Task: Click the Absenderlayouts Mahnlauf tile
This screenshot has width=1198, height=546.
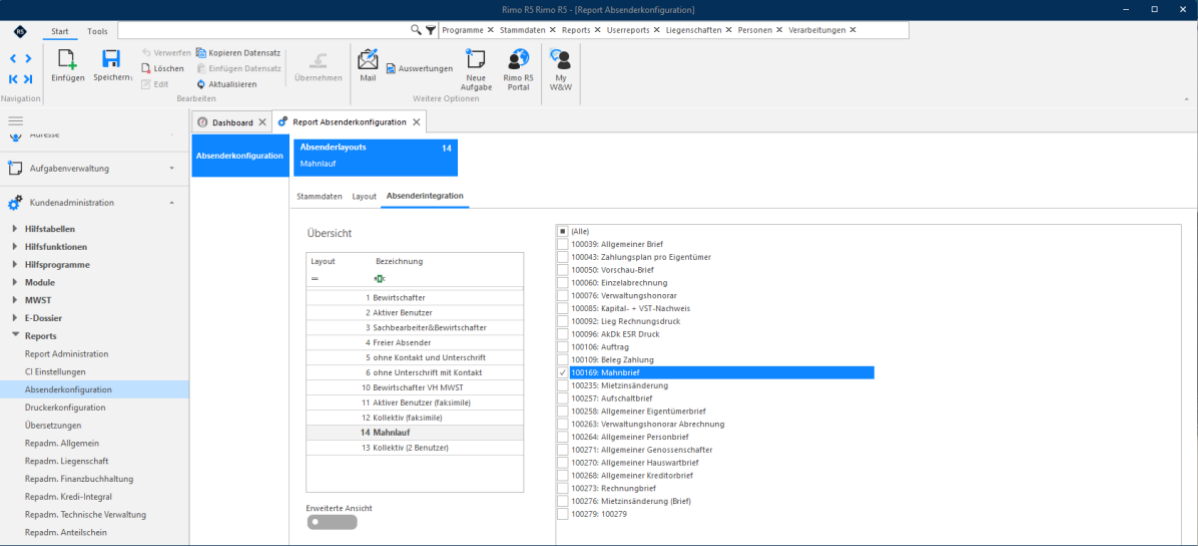Action: [x=375, y=155]
